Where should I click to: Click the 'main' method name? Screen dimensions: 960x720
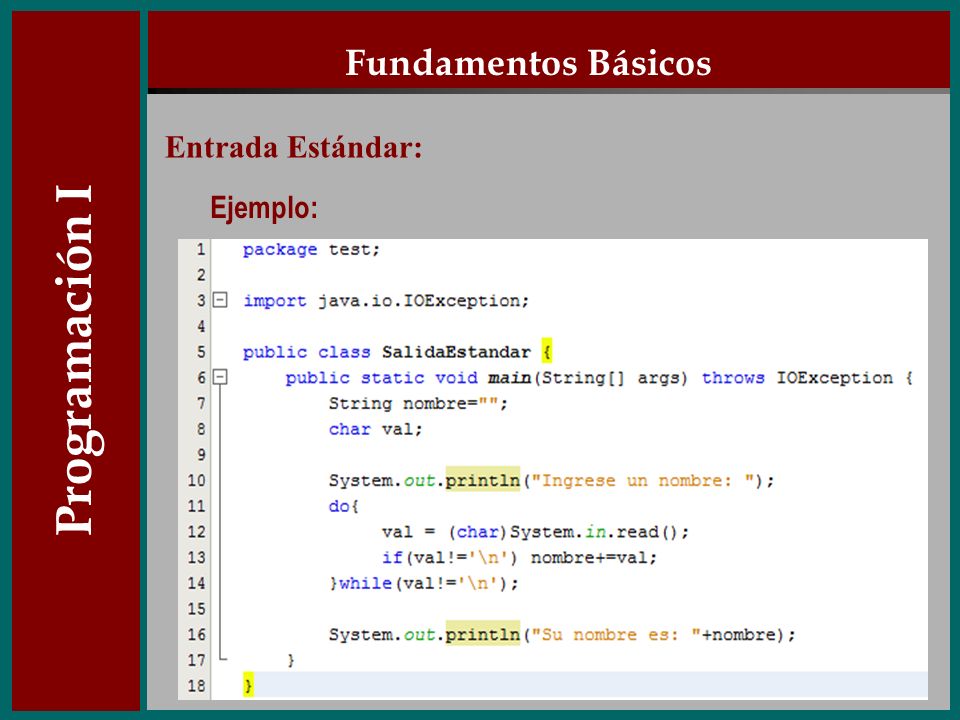509,377
